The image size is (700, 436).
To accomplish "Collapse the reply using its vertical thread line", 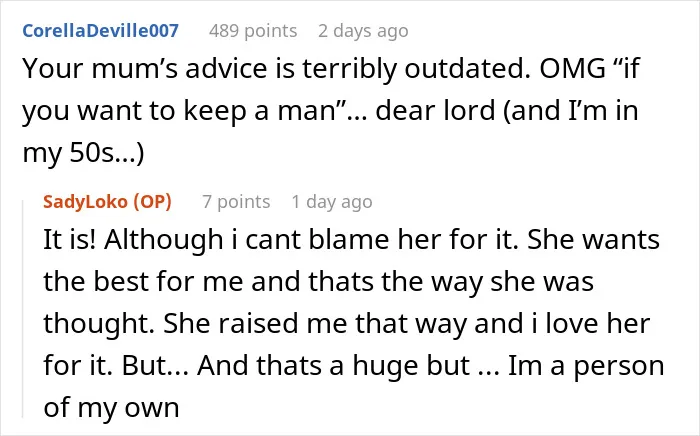I will (x=23, y=309).
